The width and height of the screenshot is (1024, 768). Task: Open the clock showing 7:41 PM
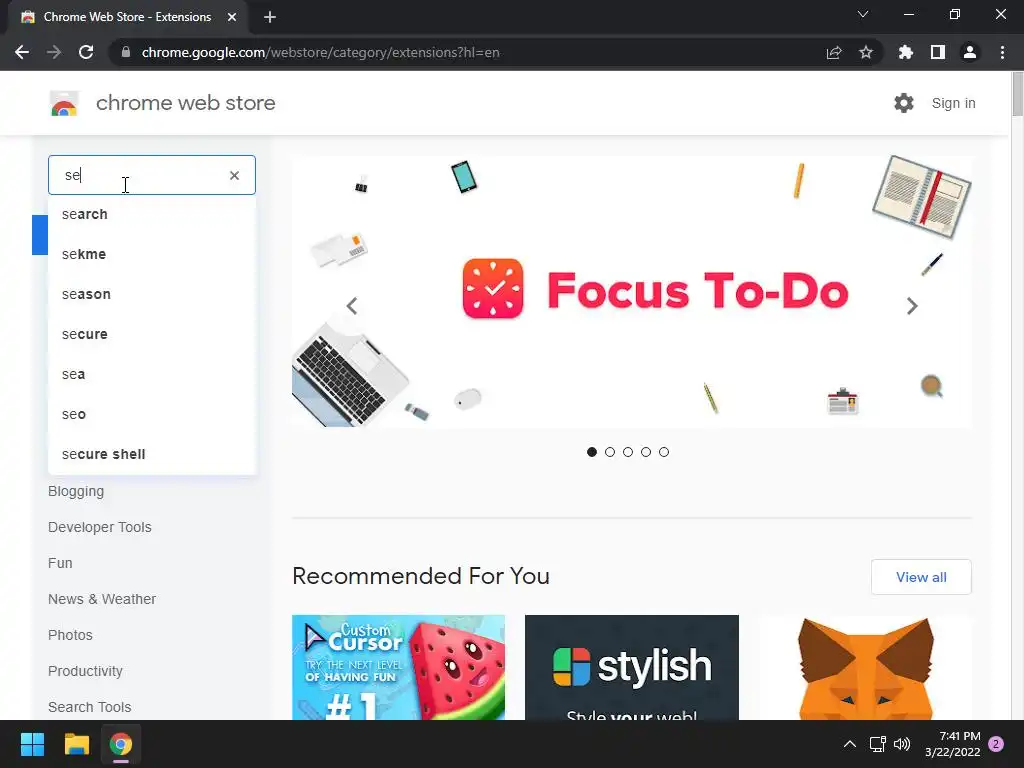[x=953, y=744]
